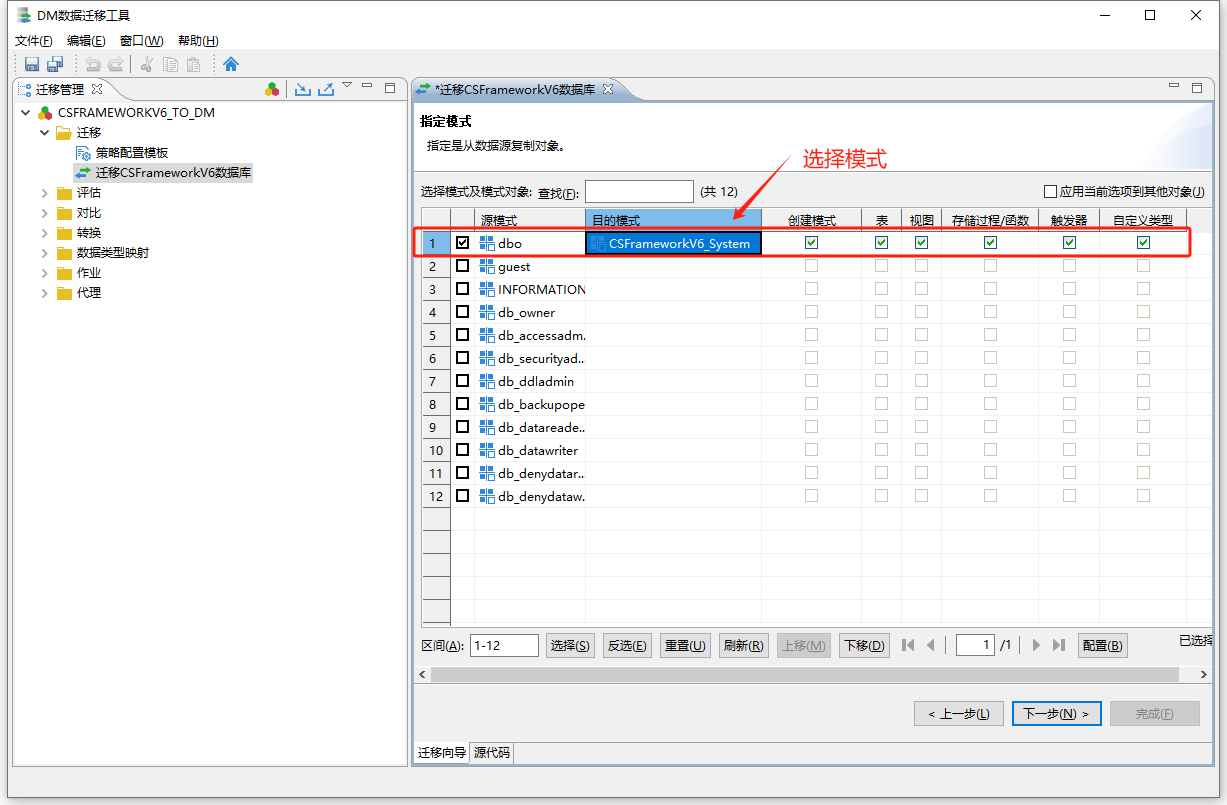Collapse the 迁移 folder node
Image resolution: width=1227 pixels, height=805 pixels.
pos(44,133)
